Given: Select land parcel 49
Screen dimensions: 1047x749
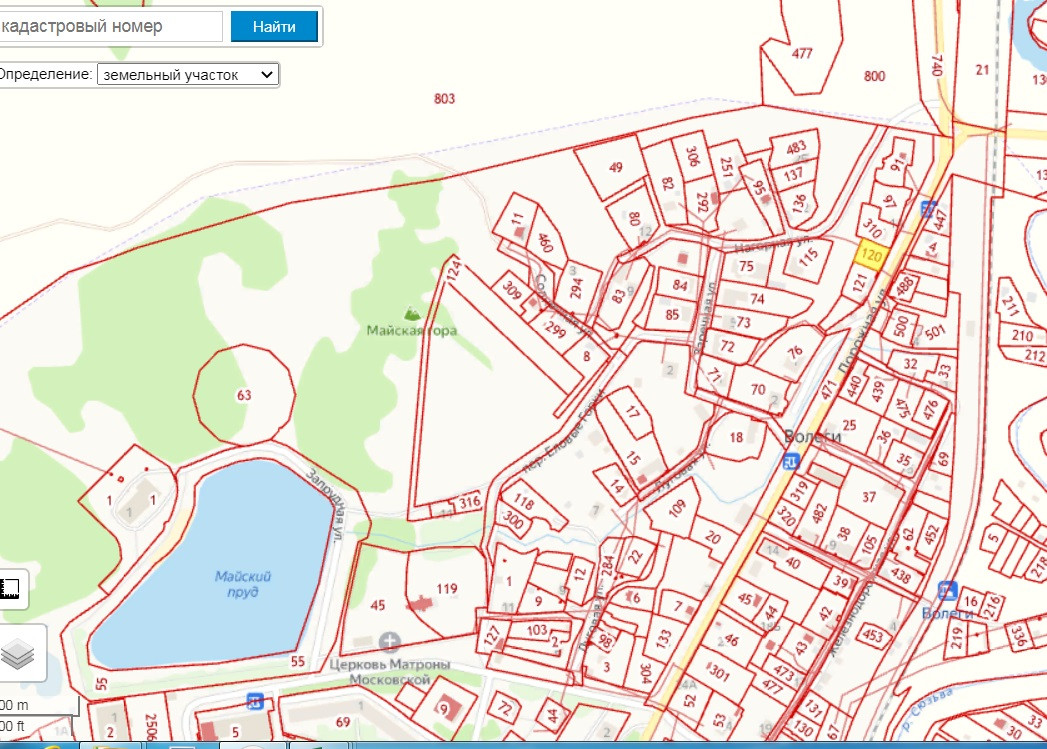Looking at the screenshot, I should click(613, 168).
